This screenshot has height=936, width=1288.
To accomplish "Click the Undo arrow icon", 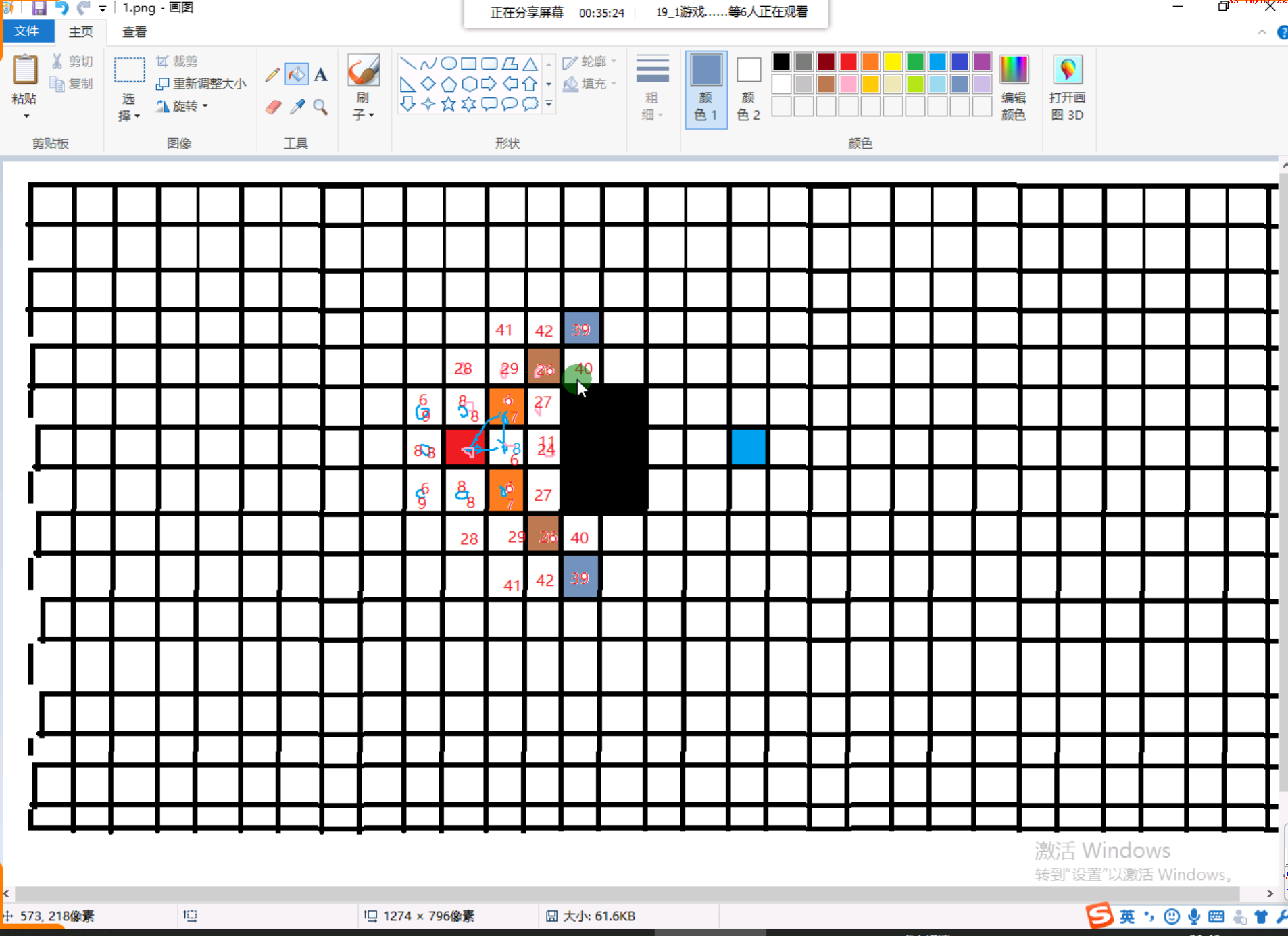I will click(61, 8).
